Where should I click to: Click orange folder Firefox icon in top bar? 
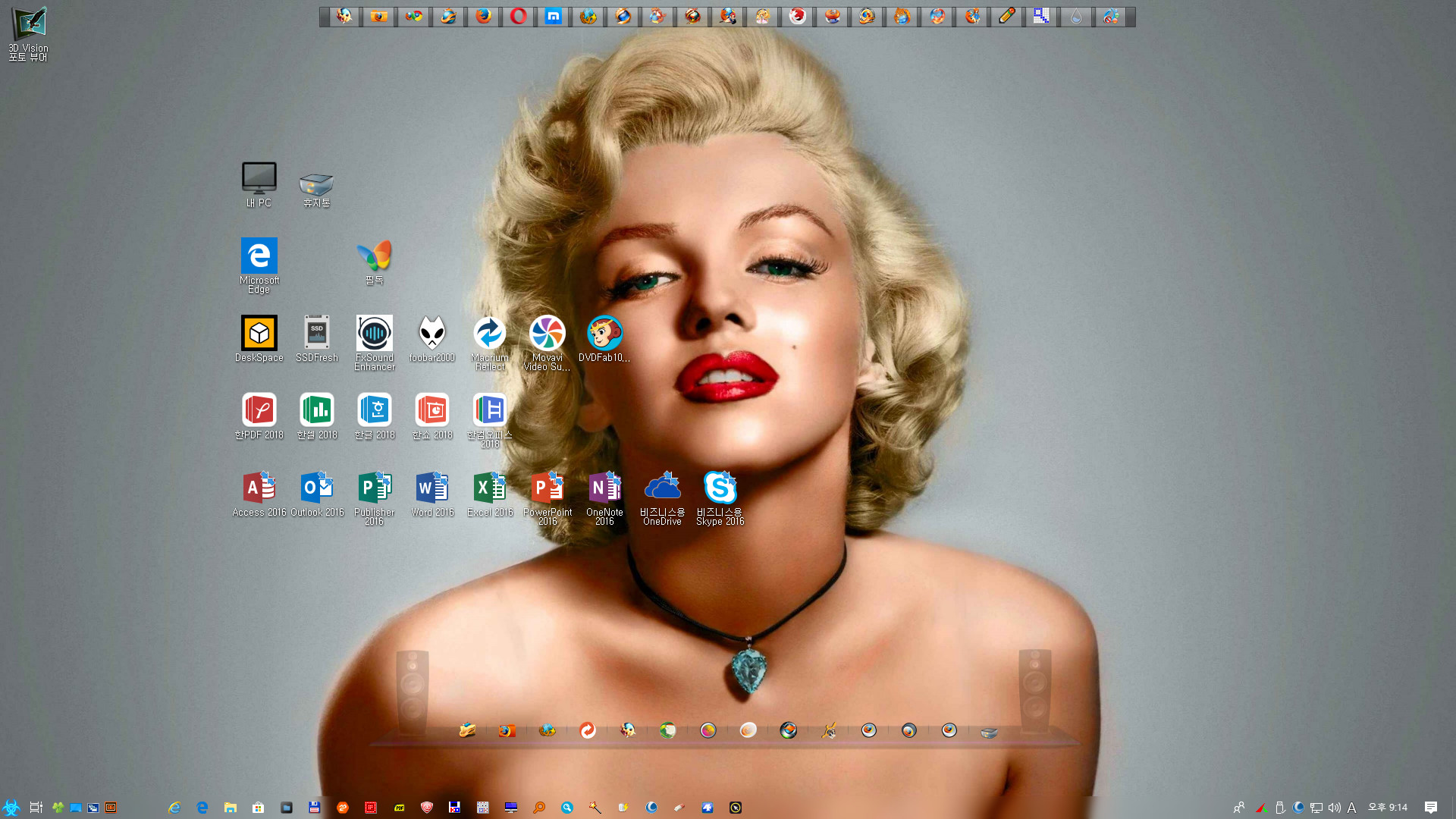coord(379,16)
